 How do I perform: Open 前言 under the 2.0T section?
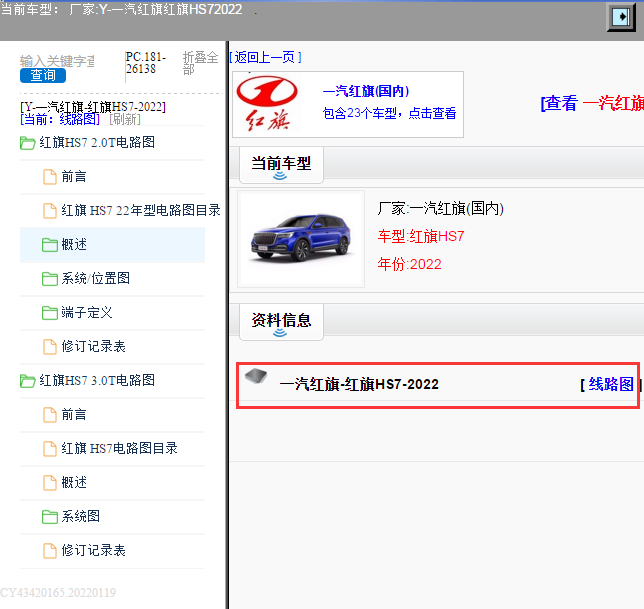(x=74, y=177)
